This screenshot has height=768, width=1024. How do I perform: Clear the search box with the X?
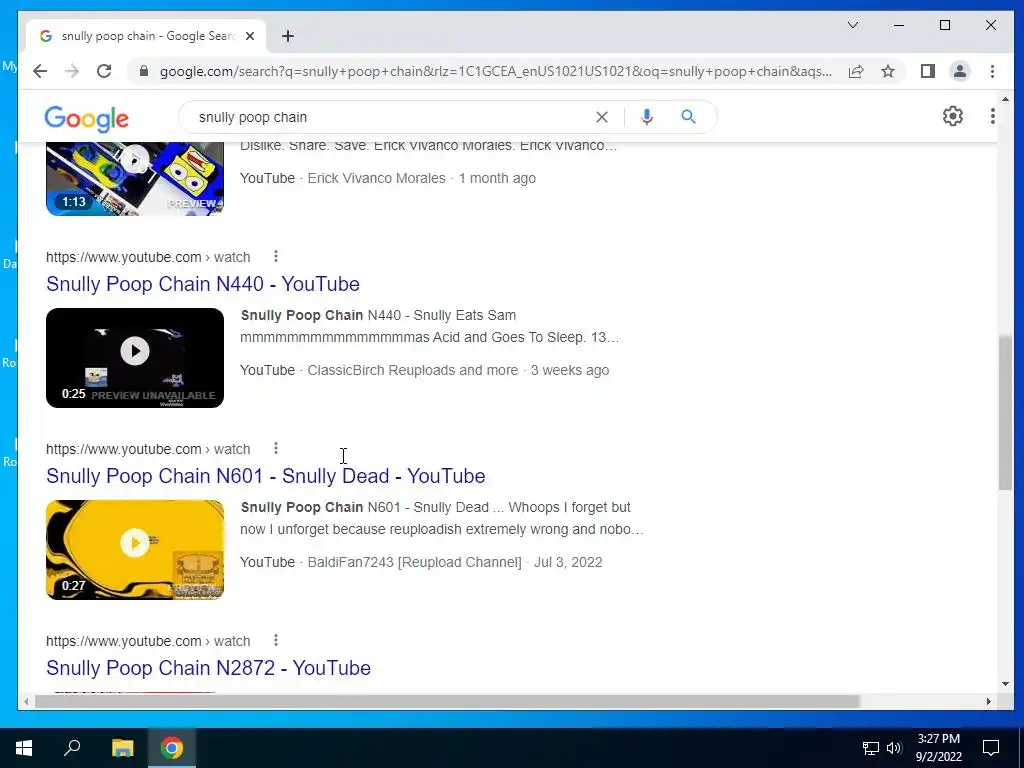(601, 117)
